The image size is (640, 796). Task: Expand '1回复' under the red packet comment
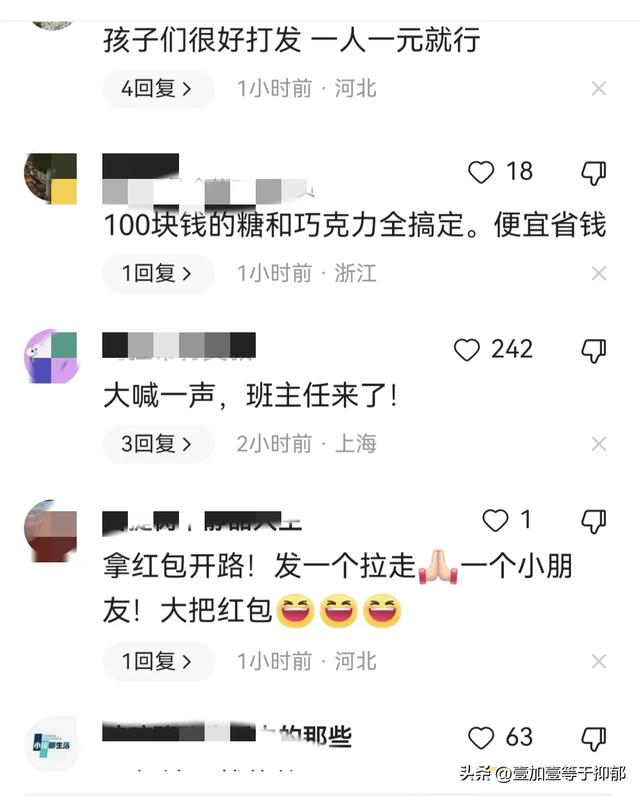pos(158,661)
